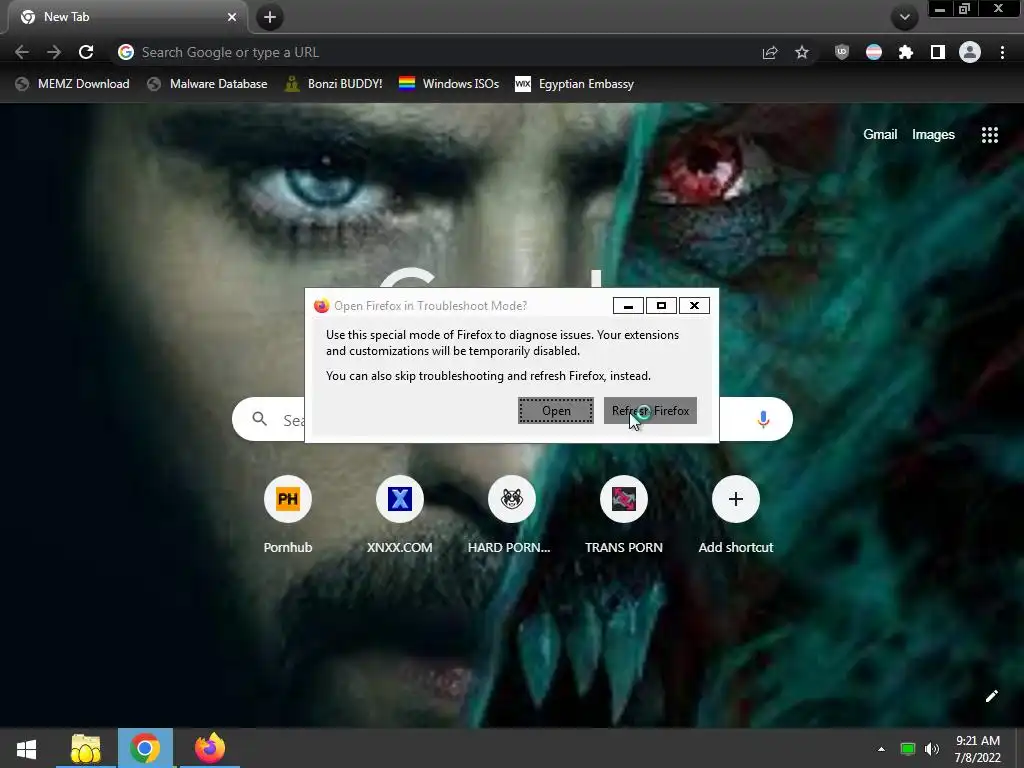Viewport: 1024px width, 768px height.
Task: Click Open in the Firefox Troubleshoot dialog
Action: [x=556, y=411]
